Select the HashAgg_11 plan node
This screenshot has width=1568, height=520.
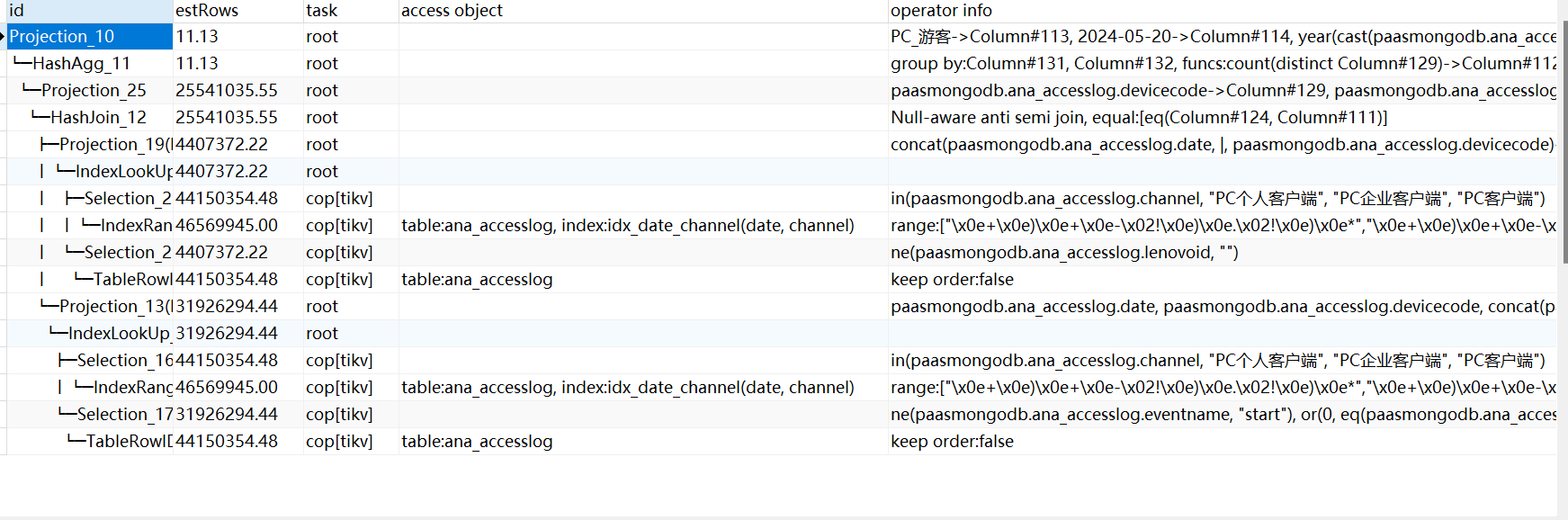click(x=81, y=64)
